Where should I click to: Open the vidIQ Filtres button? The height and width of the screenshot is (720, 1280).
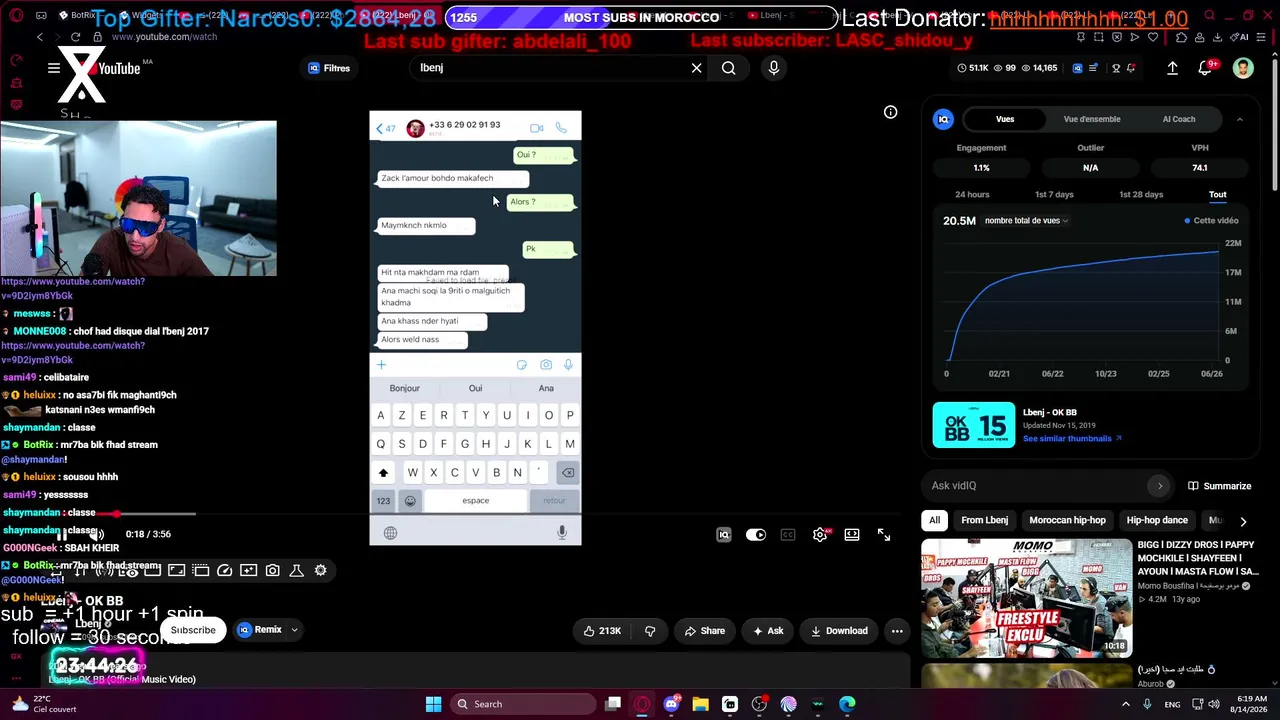(329, 68)
